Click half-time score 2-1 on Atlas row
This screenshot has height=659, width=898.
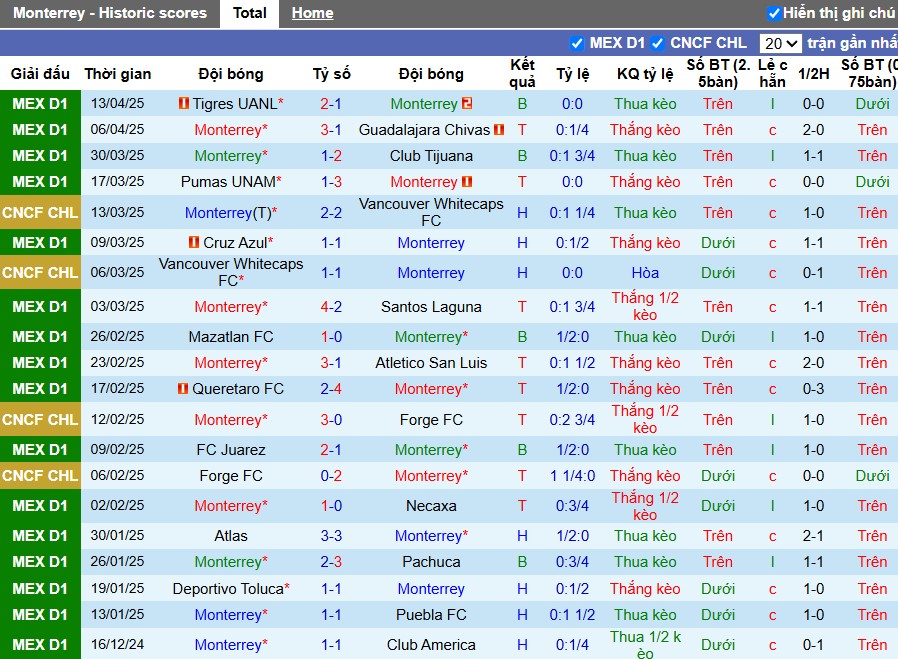(x=813, y=536)
